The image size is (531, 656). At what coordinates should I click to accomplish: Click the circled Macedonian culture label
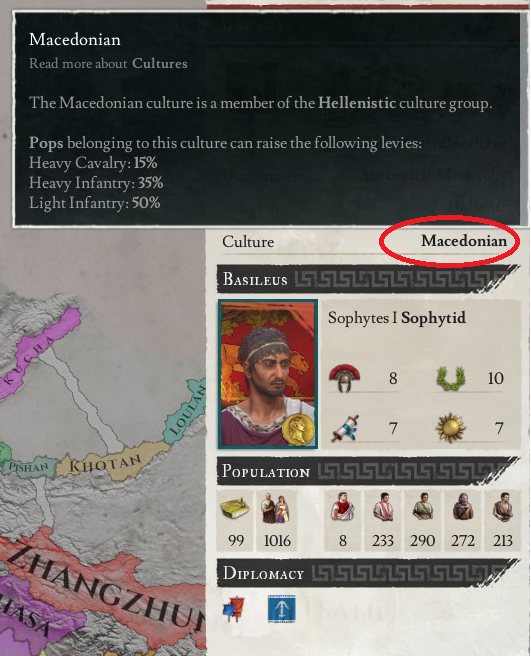464,241
